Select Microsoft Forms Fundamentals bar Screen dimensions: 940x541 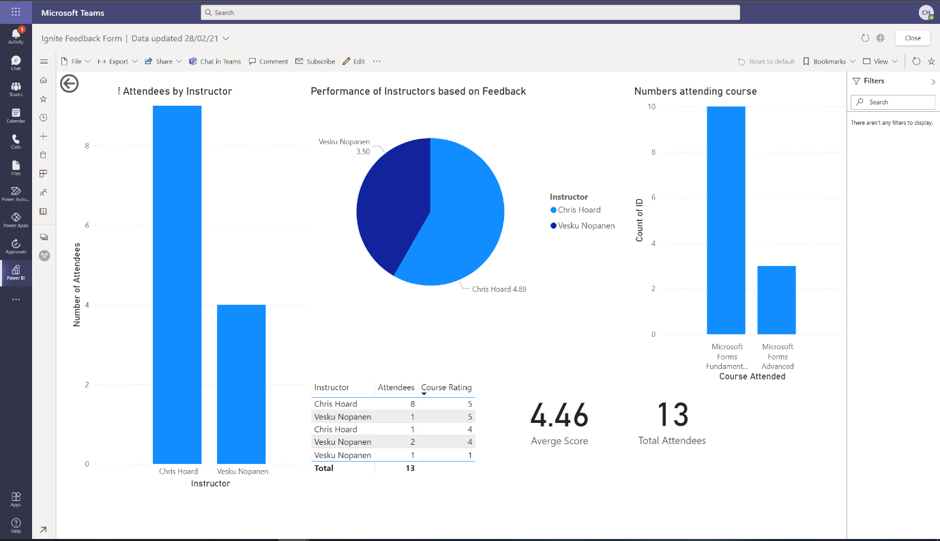click(x=726, y=220)
